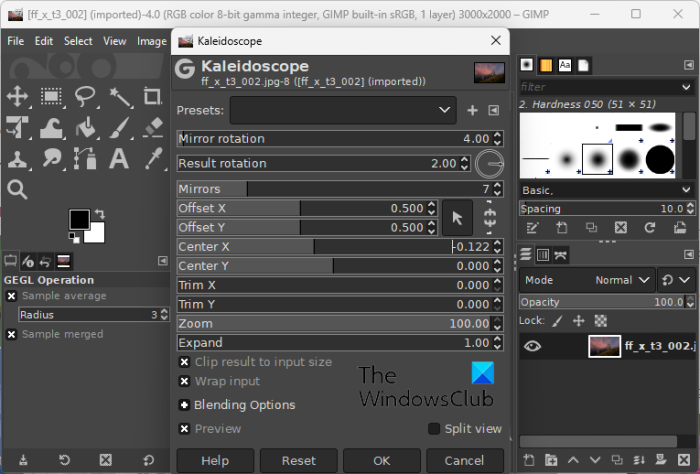Select the Eraser tool
Viewport: 700px width, 474px height.
[x=153, y=127]
